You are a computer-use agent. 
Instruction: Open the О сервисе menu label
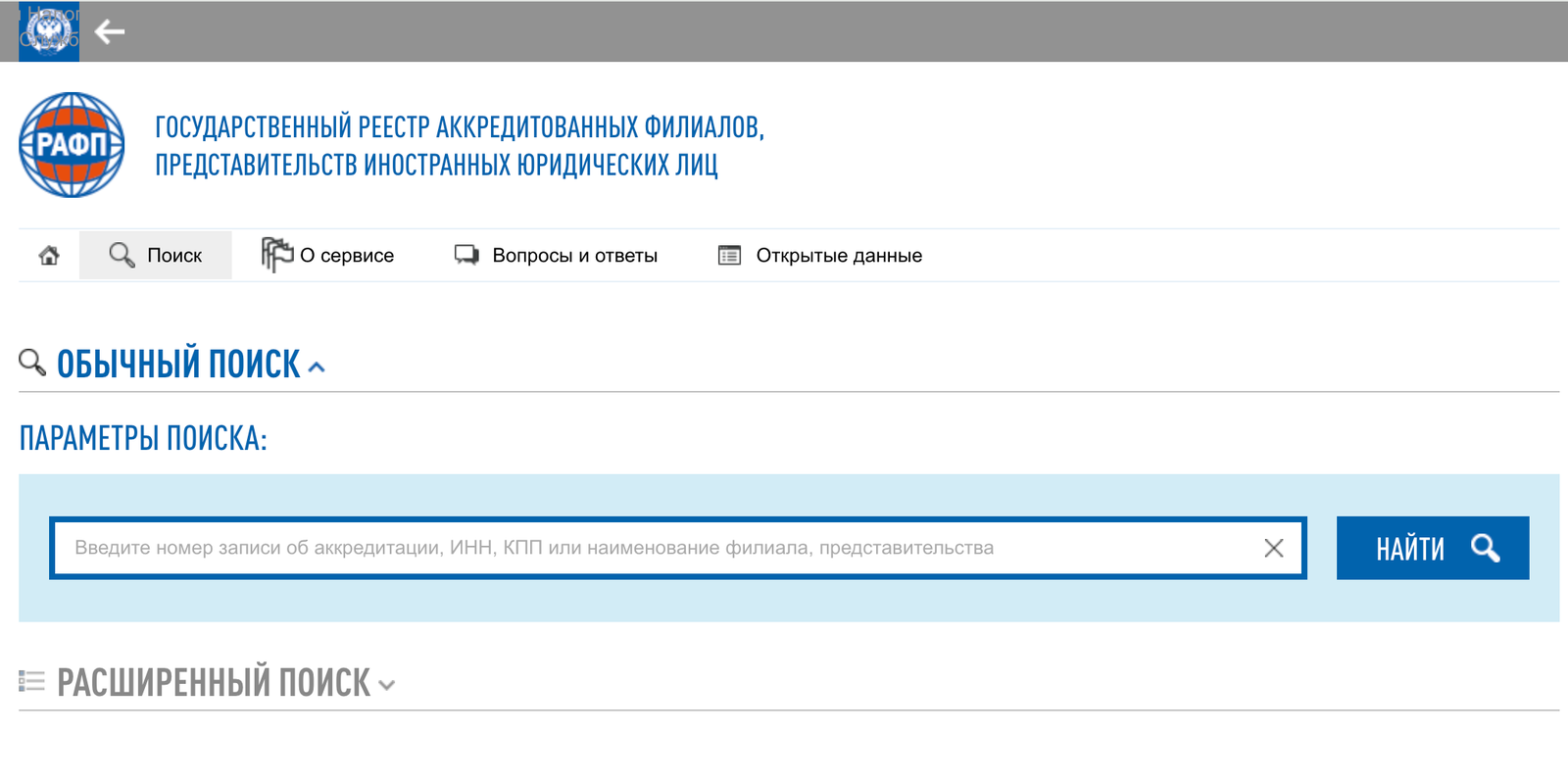pos(347,256)
